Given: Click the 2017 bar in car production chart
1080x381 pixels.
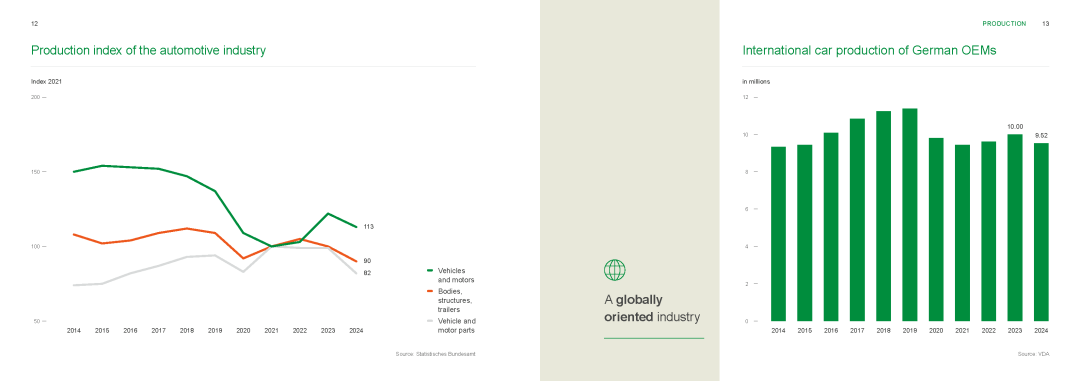Looking at the screenshot, I should [x=858, y=220].
